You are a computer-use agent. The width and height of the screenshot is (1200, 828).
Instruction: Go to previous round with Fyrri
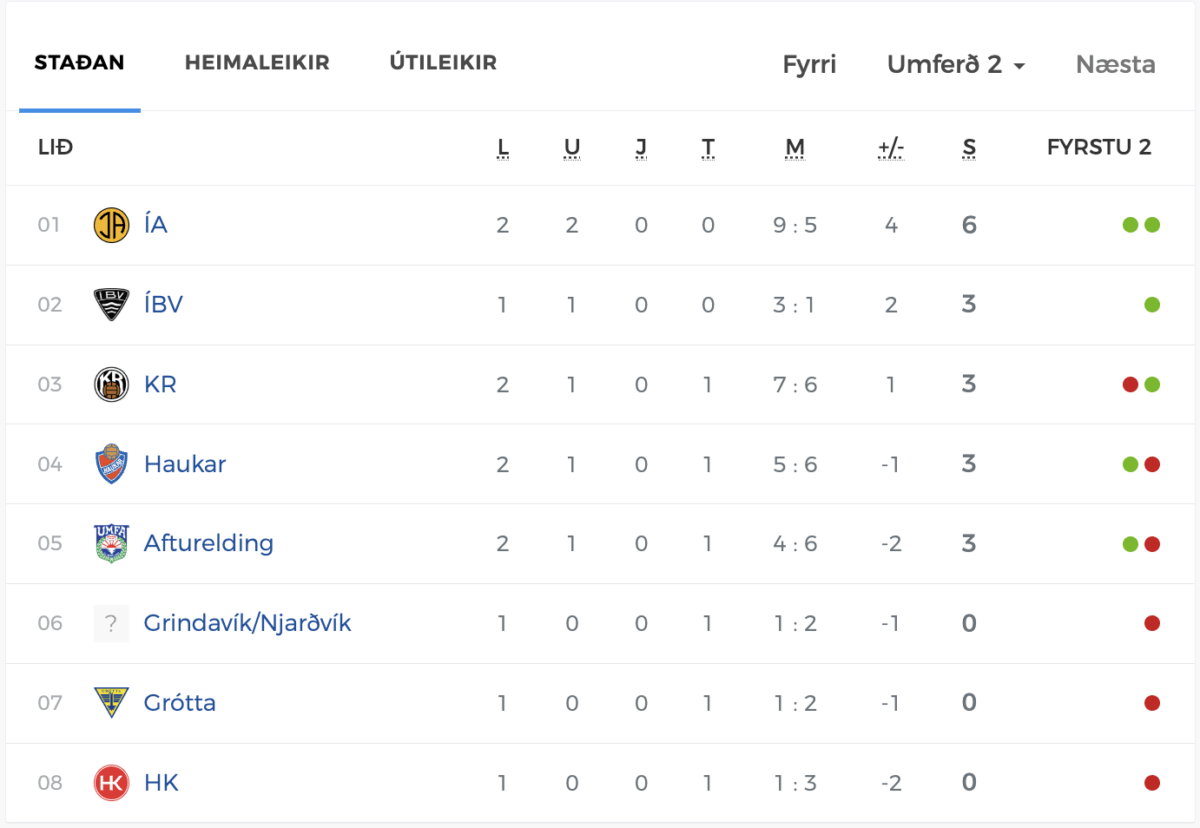pos(809,65)
